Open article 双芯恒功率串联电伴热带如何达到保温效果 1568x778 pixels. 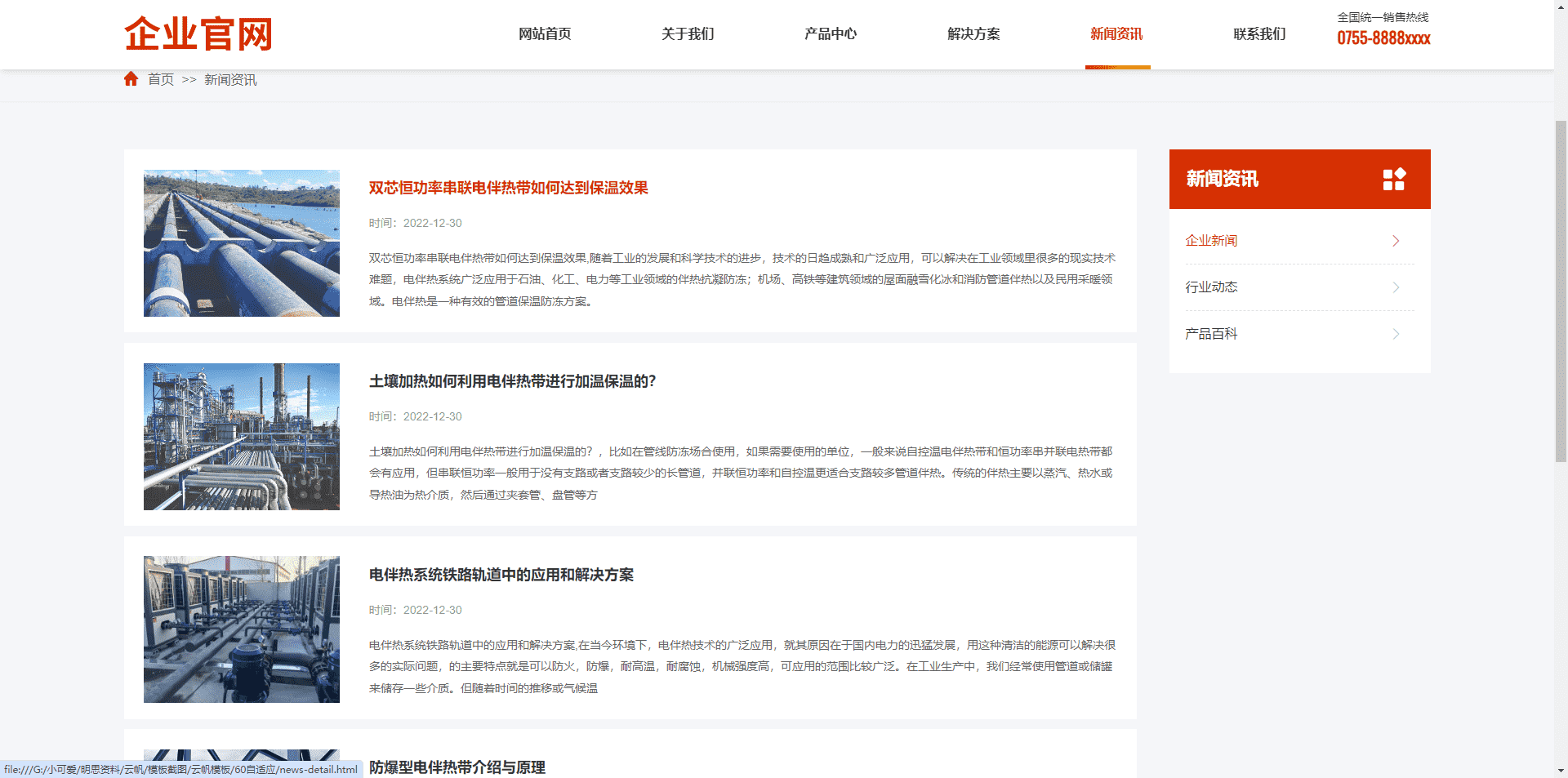508,188
